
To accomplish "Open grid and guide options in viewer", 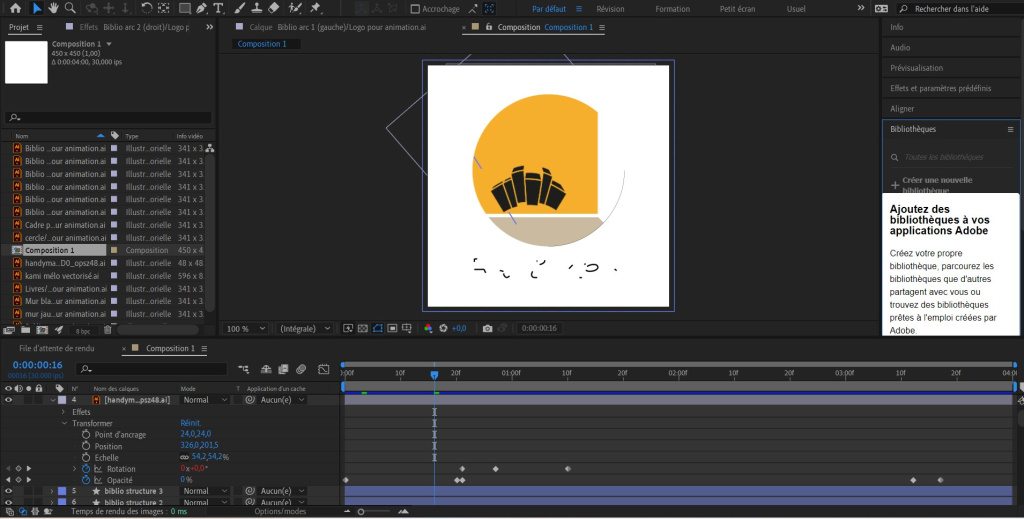I will pos(407,328).
